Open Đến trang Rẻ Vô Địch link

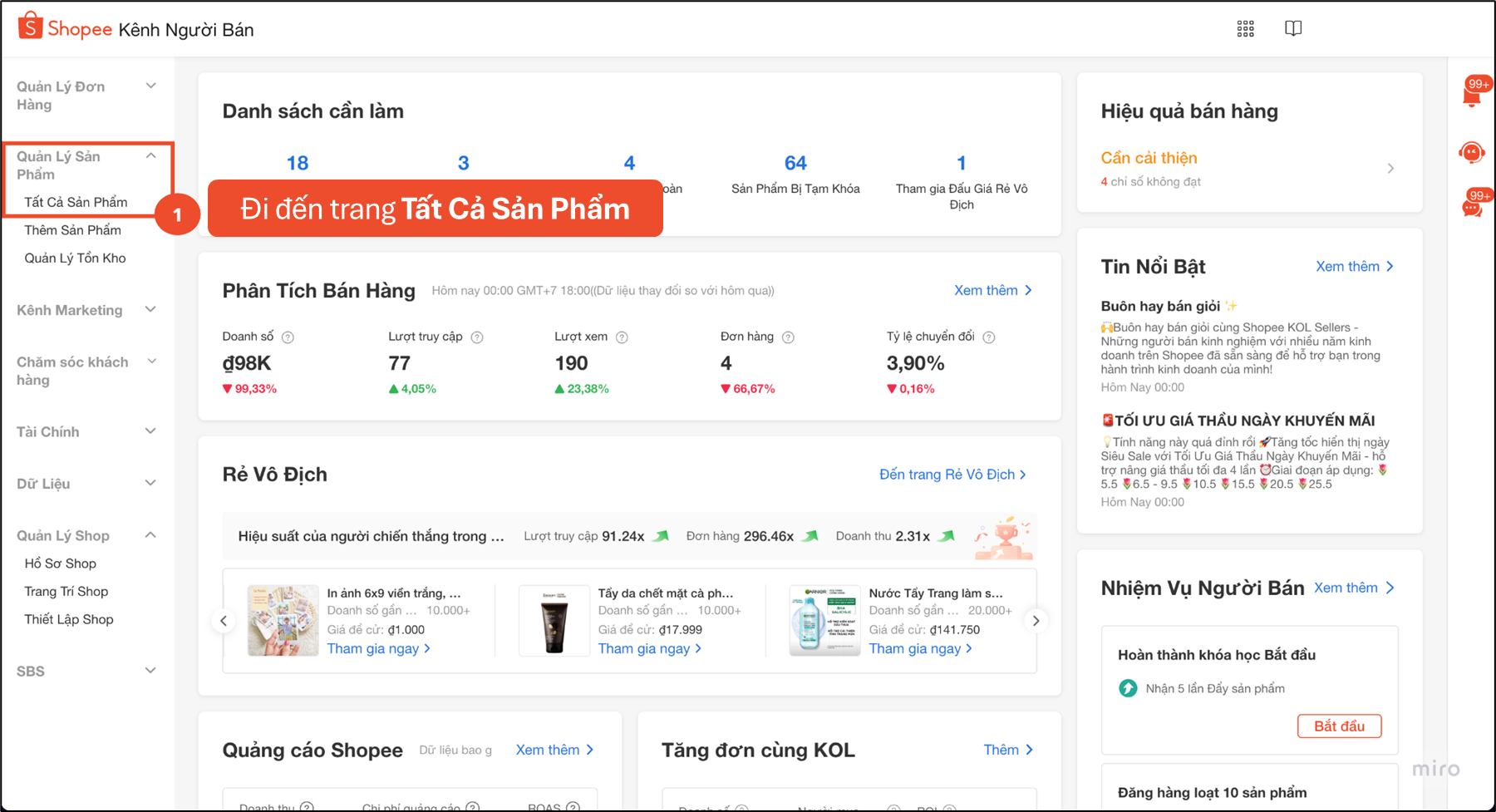952,475
